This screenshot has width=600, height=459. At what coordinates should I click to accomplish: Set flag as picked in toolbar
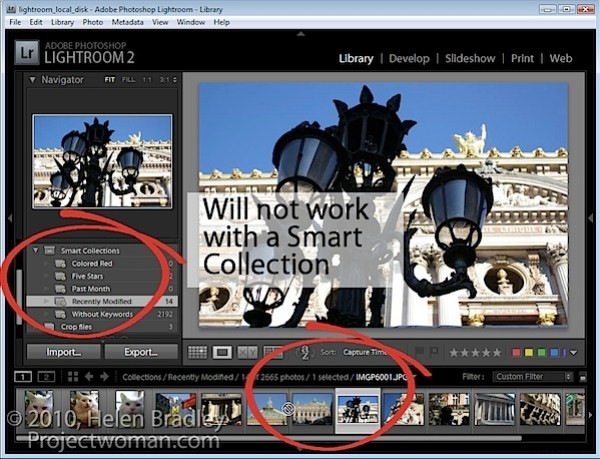tap(420, 351)
